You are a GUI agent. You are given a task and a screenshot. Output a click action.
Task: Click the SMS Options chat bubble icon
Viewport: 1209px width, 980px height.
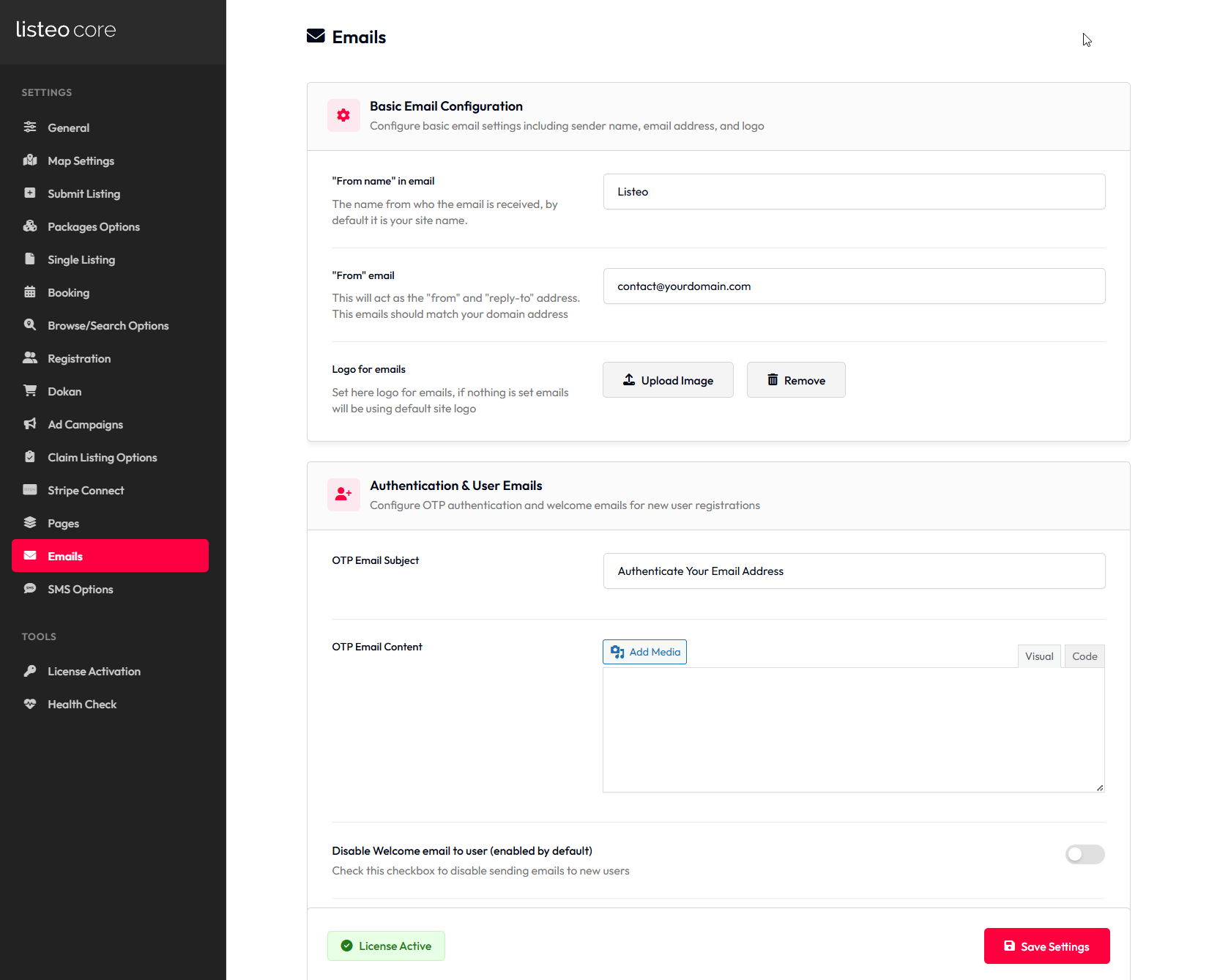click(x=30, y=589)
